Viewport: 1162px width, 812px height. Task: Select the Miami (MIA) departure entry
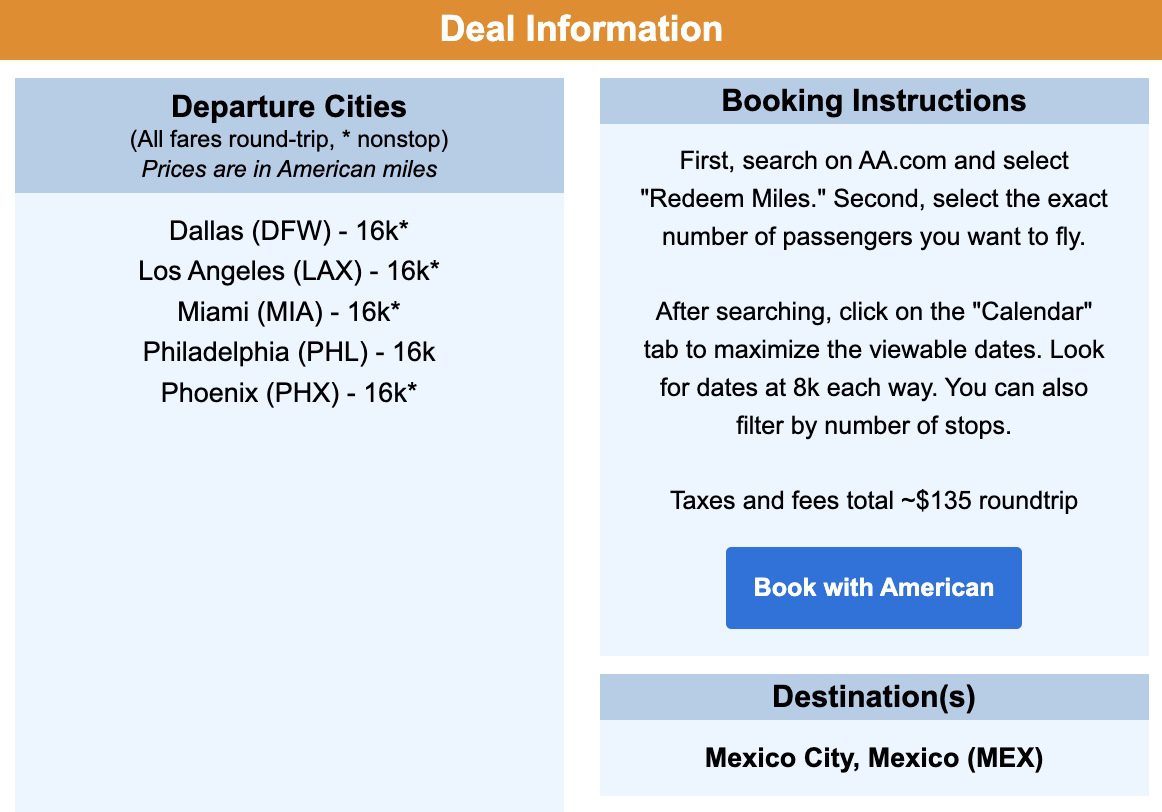289,312
